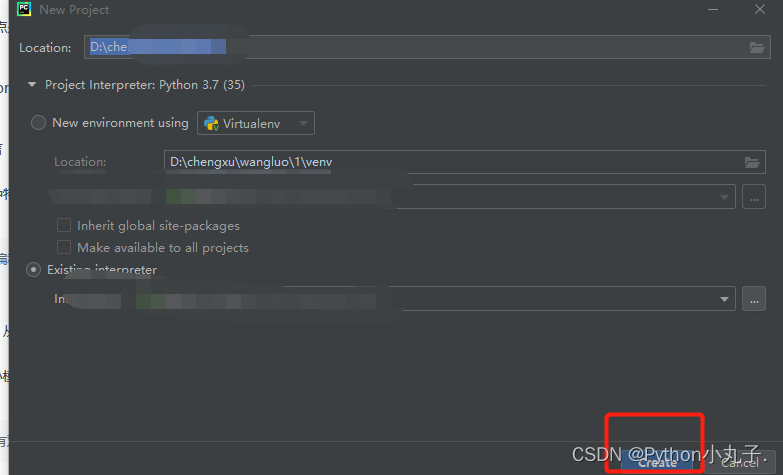The width and height of the screenshot is (783, 475).
Task: Select Existing interpreter radio button
Action: coord(33,270)
